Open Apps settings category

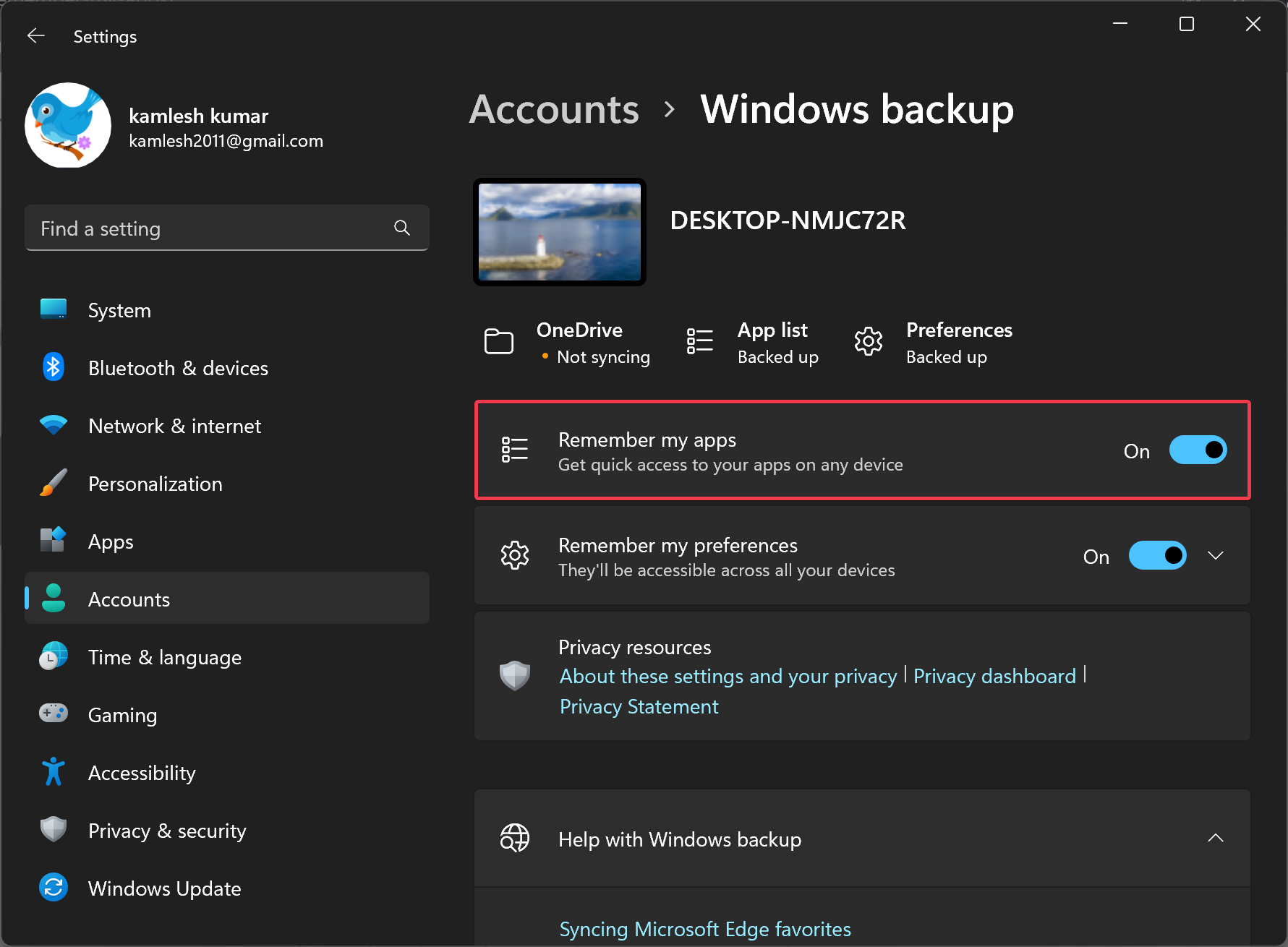[x=227, y=541]
